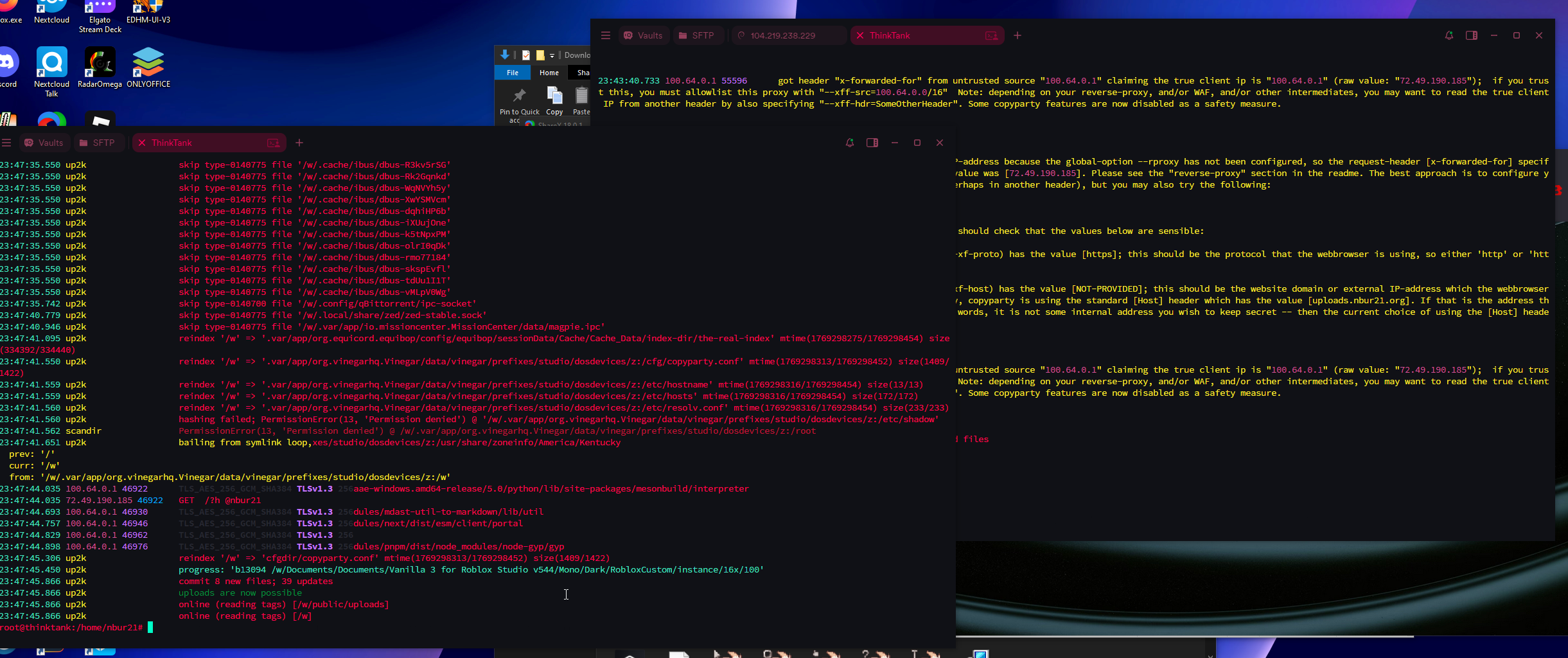The height and width of the screenshot is (658, 1568).
Task: Toggle the side panel in back Termius window
Action: tap(1471, 35)
